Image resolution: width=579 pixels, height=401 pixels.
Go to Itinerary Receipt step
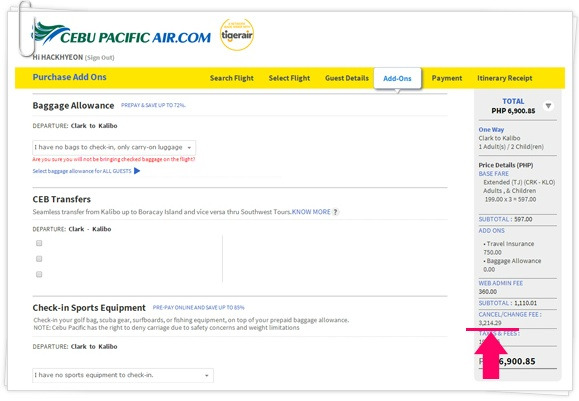pos(504,78)
